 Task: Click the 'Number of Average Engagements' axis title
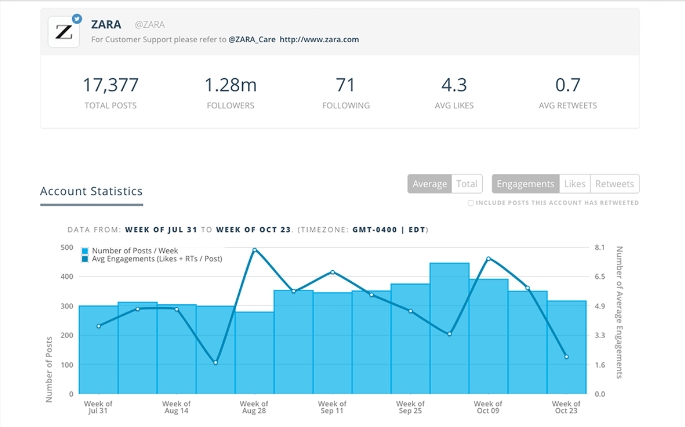click(x=619, y=312)
